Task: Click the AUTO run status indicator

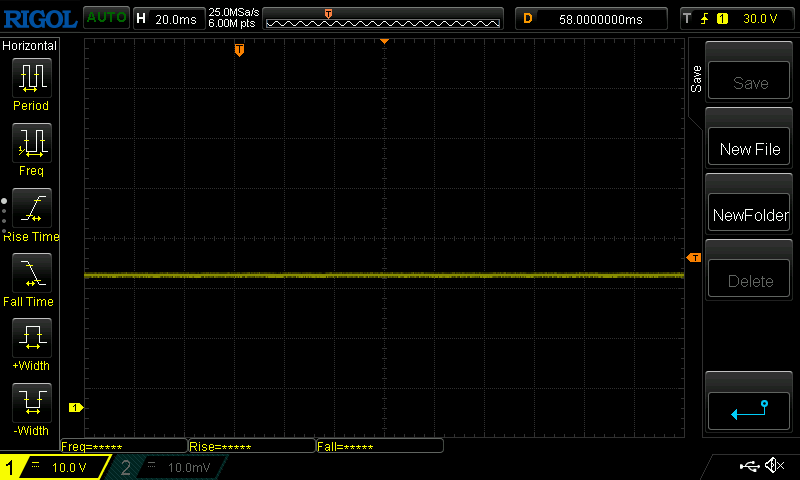Action: (106, 17)
